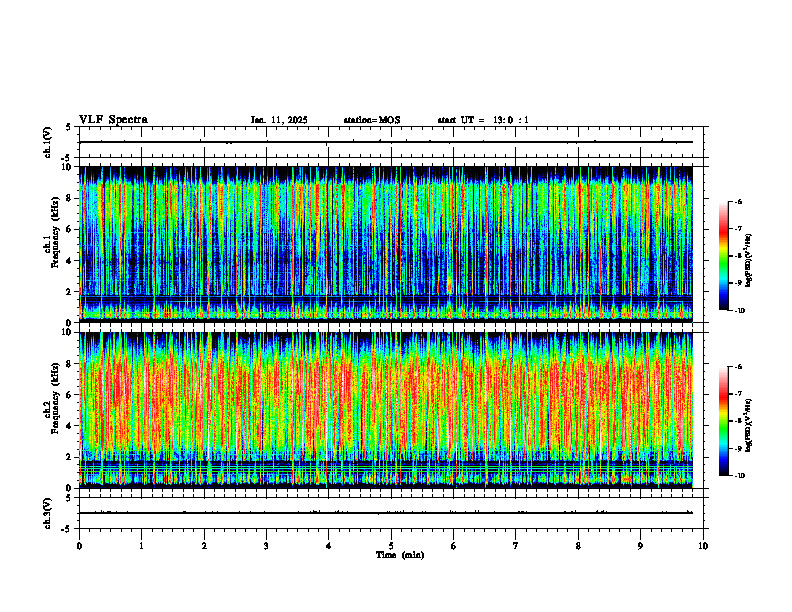Select the "start UT = 13:0 :1" text
The image size is (792, 612).
pos(483,120)
